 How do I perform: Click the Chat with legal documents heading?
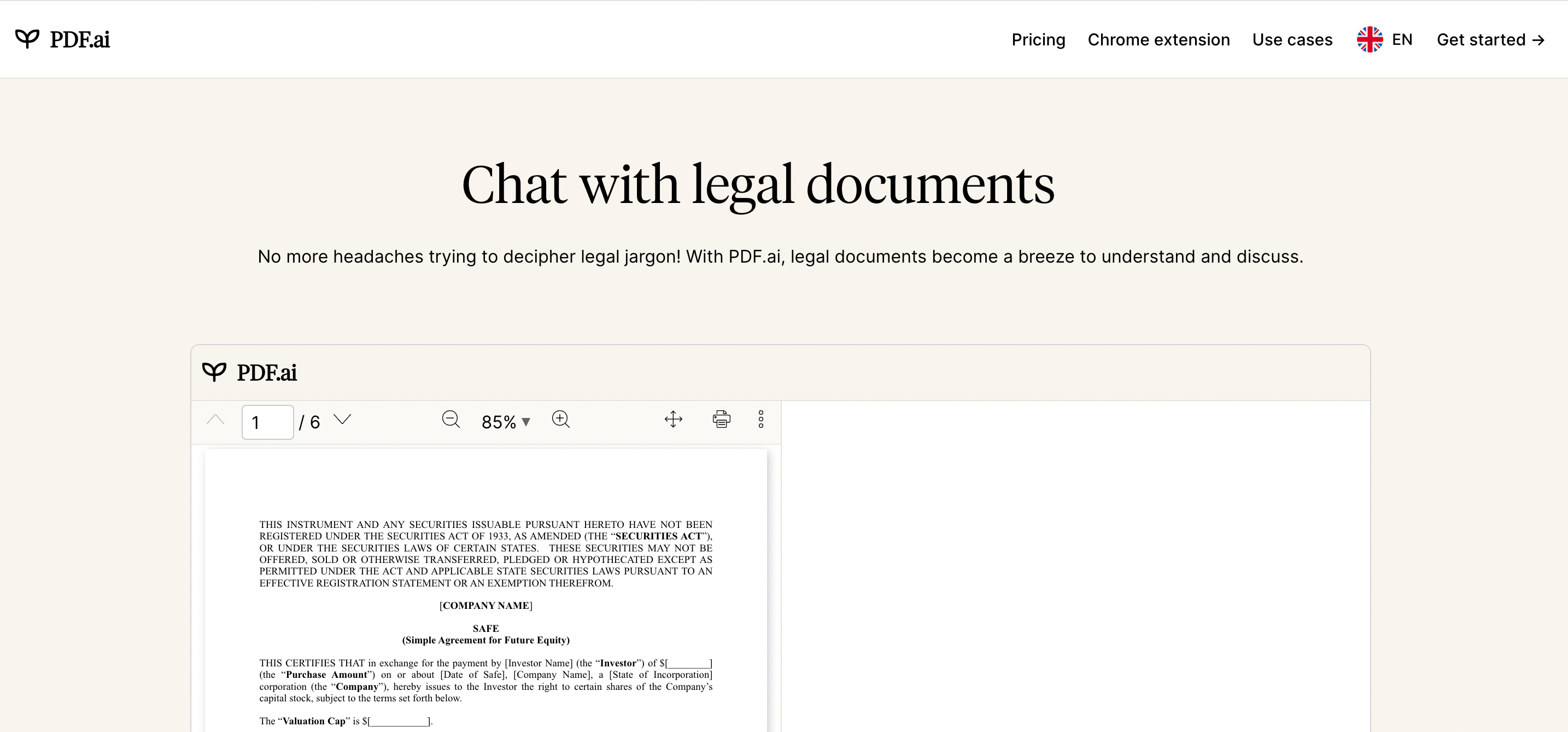tap(758, 184)
